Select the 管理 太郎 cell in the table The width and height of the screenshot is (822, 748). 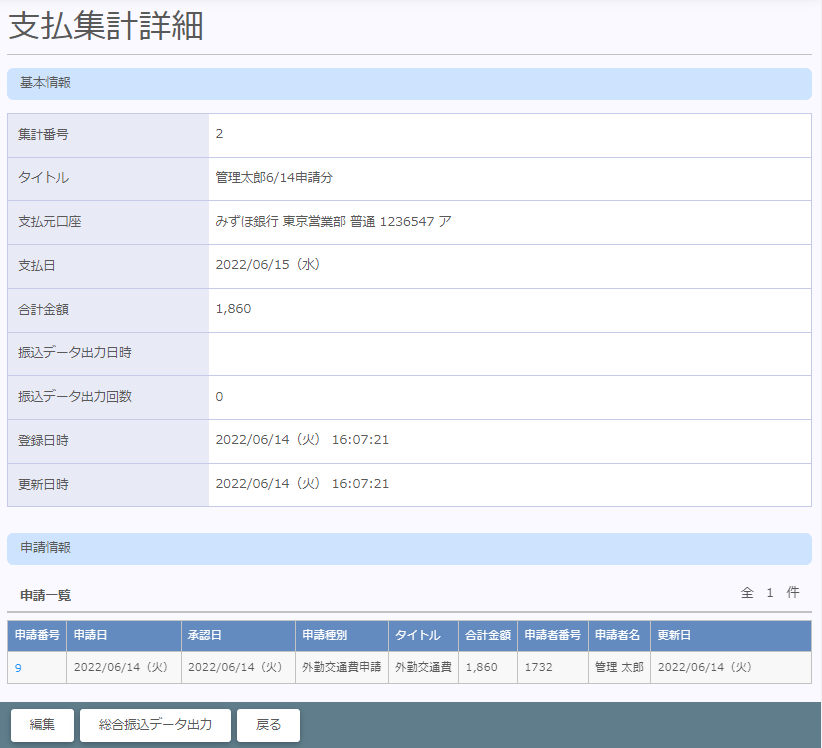[619, 668]
